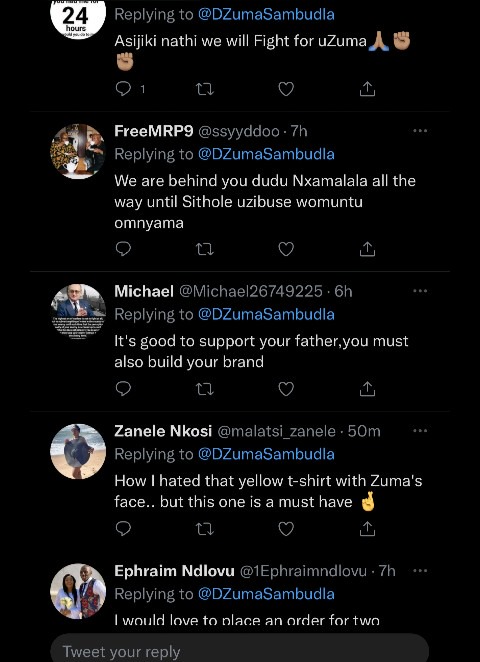Share the 'Asijiki nathi' tweet
Screen dimensions: 480x662
tap(367, 89)
